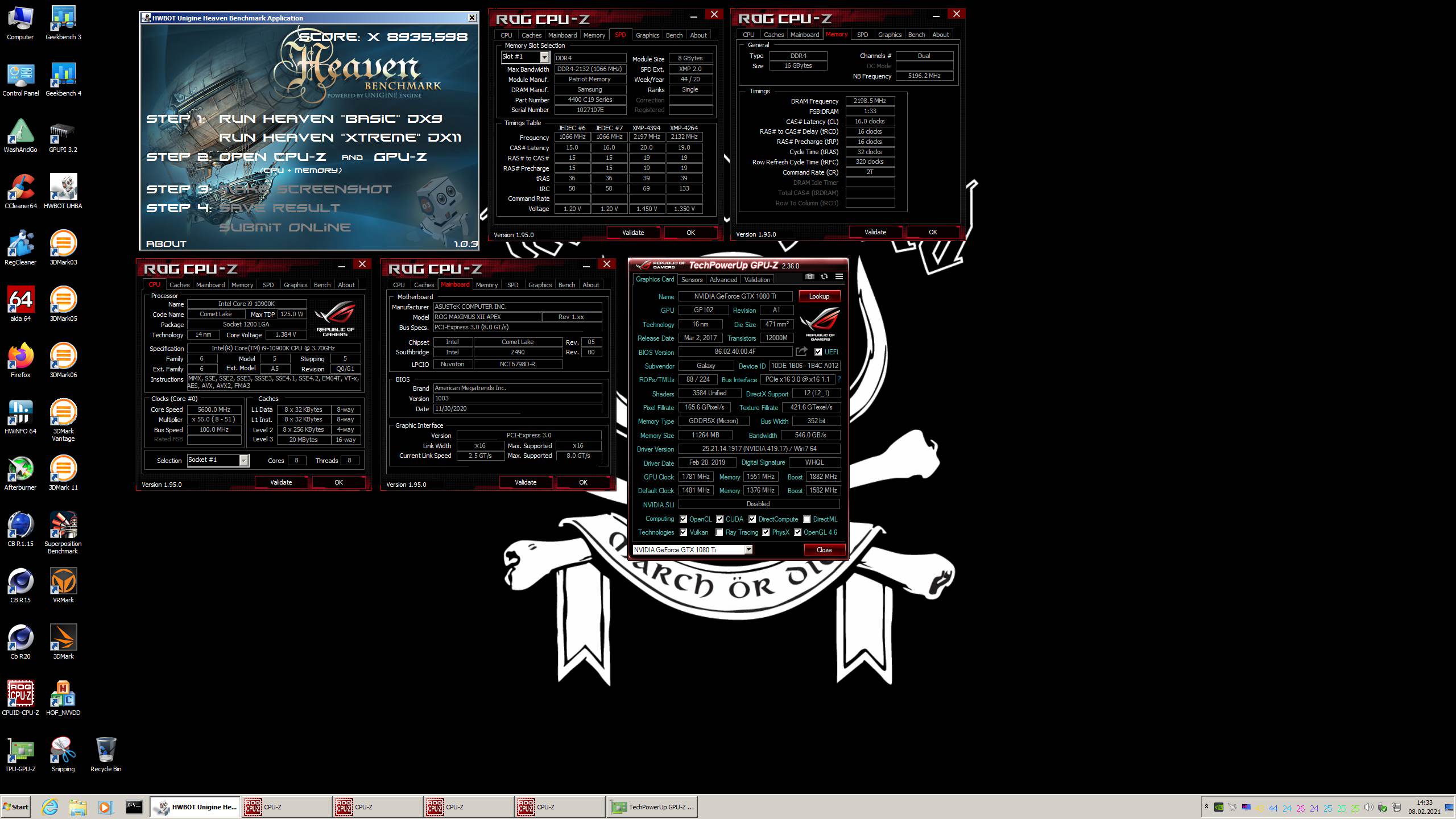1456x819 pixels.
Task: Open the CPUID-CPU-Z desktop icon
Action: 20,699
